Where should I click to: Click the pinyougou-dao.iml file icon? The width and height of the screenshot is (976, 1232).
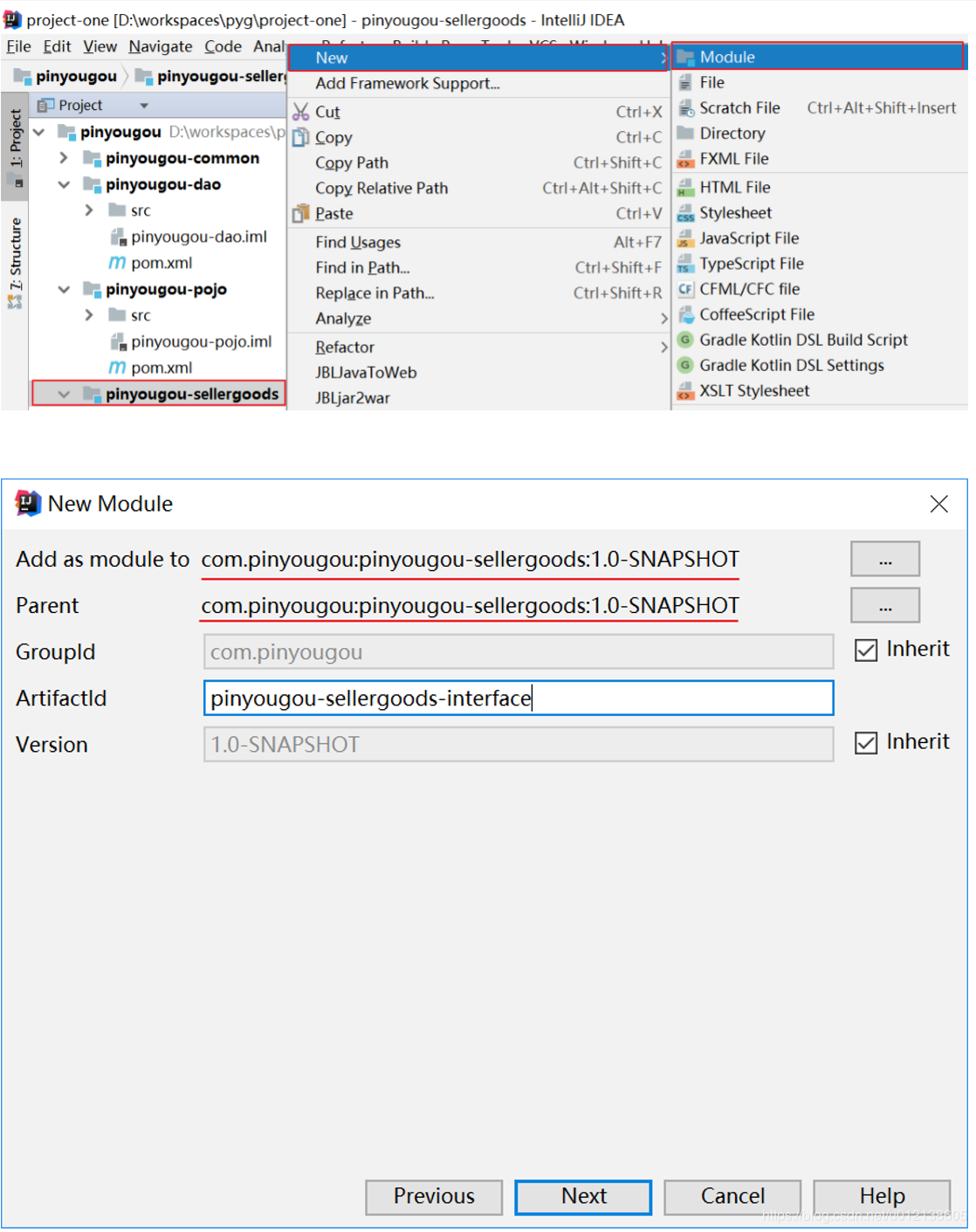pyautogui.click(x=118, y=237)
